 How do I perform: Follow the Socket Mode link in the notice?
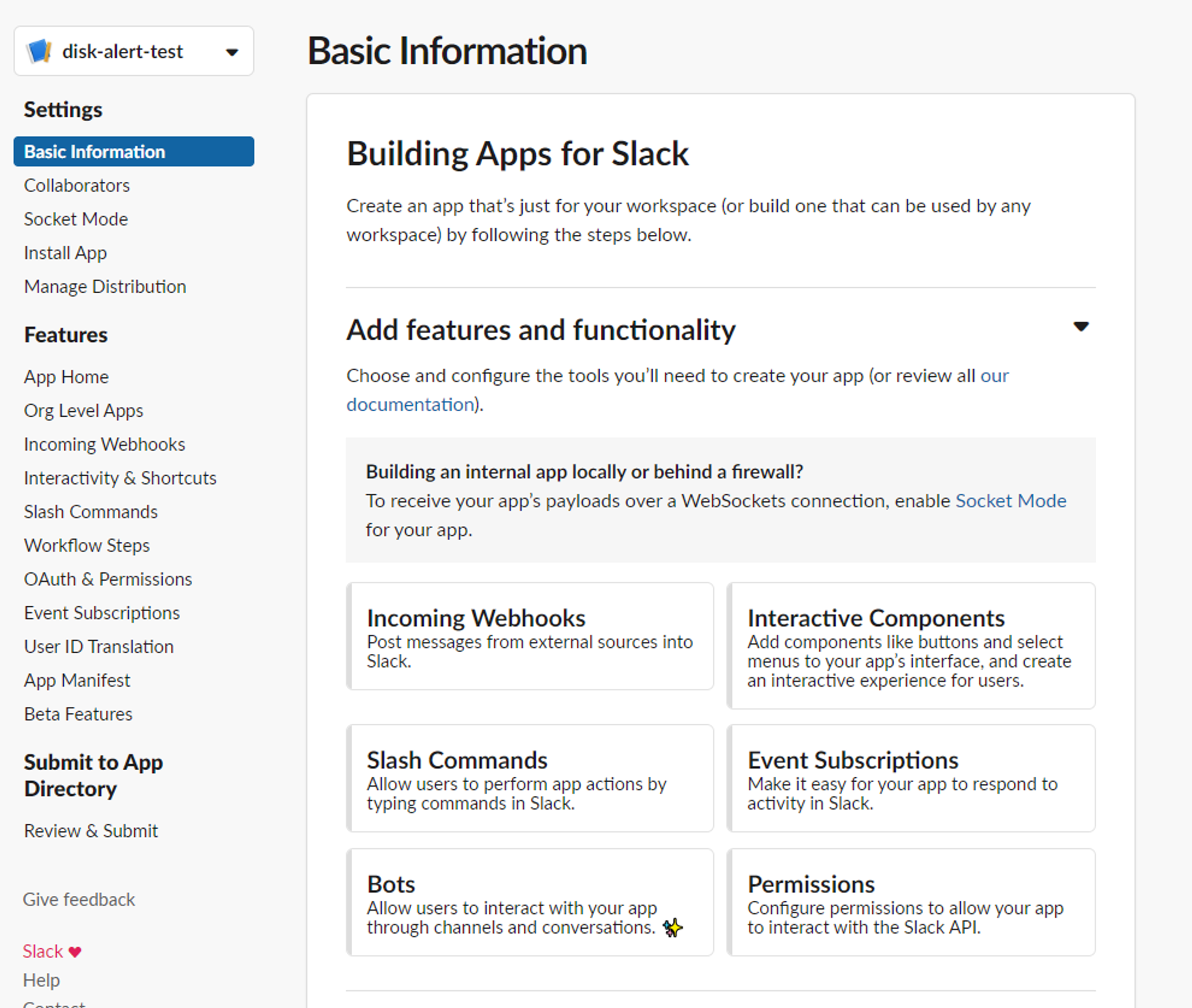(x=1011, y=501)
